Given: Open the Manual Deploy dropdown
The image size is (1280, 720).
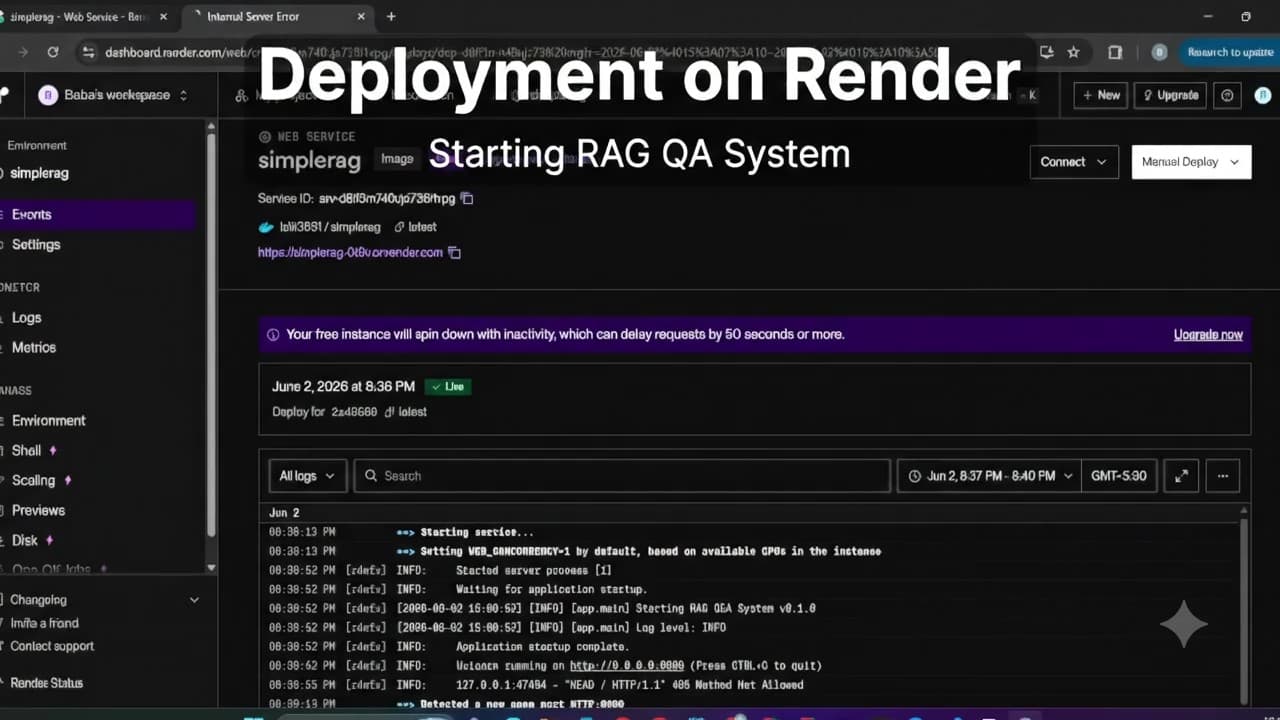Looking at the screenshot, I should click(x=1191, y=162).
